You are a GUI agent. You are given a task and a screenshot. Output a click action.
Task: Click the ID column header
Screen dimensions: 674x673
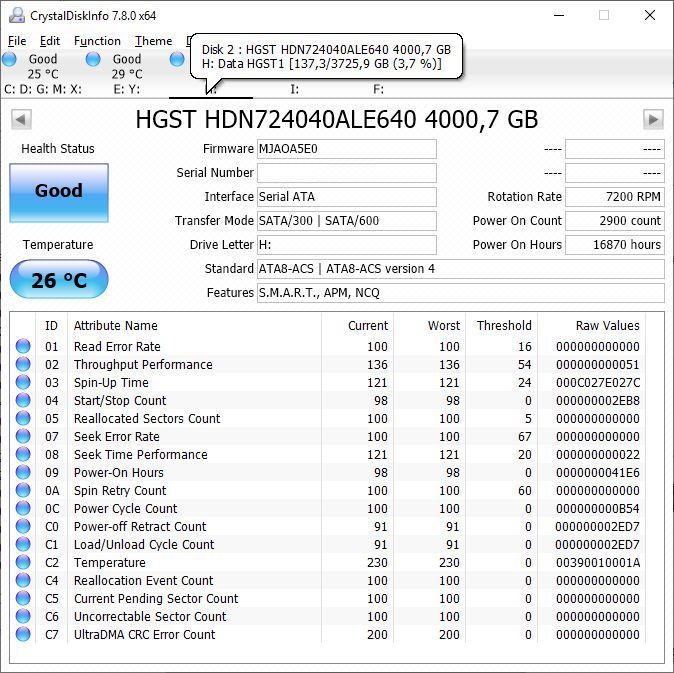pos(51,326)
